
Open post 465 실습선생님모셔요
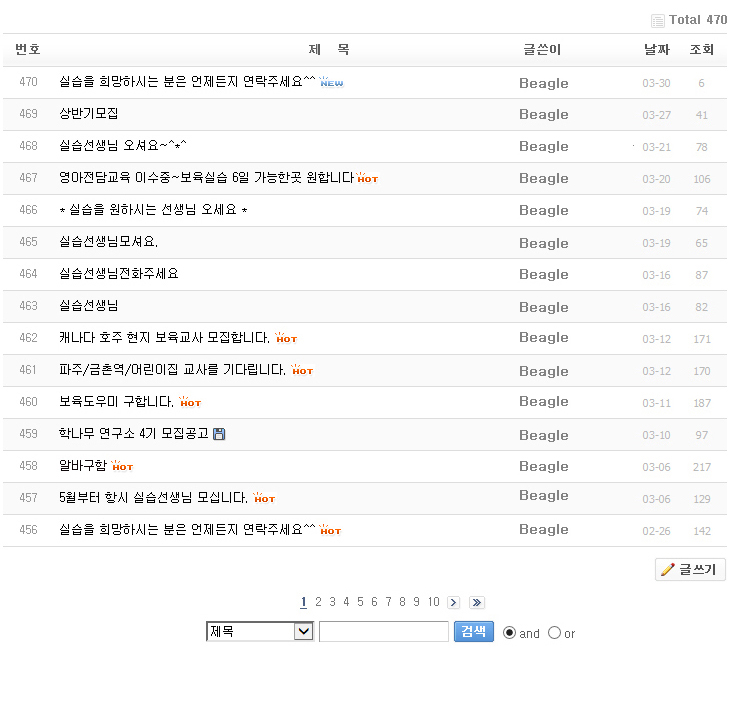coord(108,242)
